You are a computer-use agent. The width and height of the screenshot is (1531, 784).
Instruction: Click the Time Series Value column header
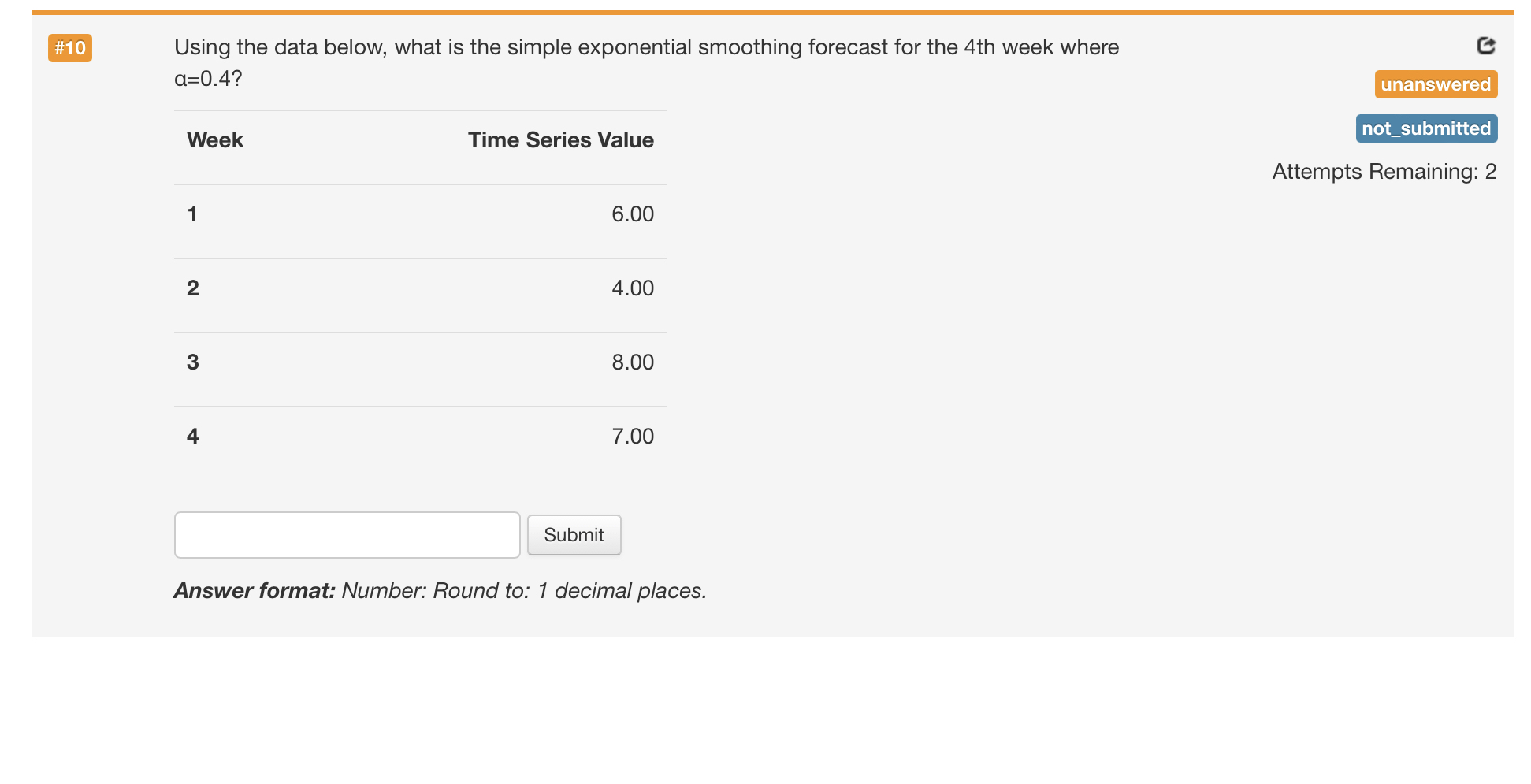tap(560, 140)
